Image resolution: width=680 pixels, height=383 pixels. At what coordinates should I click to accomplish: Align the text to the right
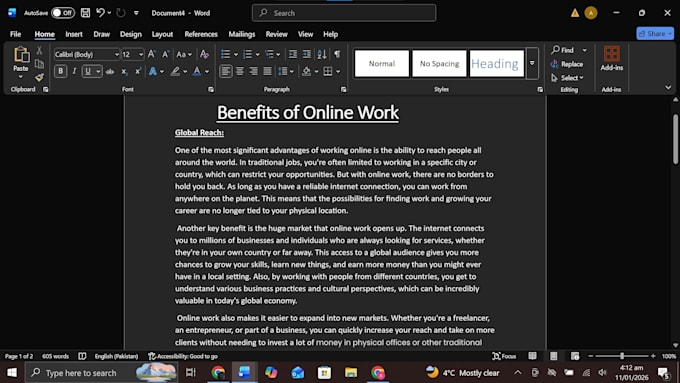pos(253,71)
